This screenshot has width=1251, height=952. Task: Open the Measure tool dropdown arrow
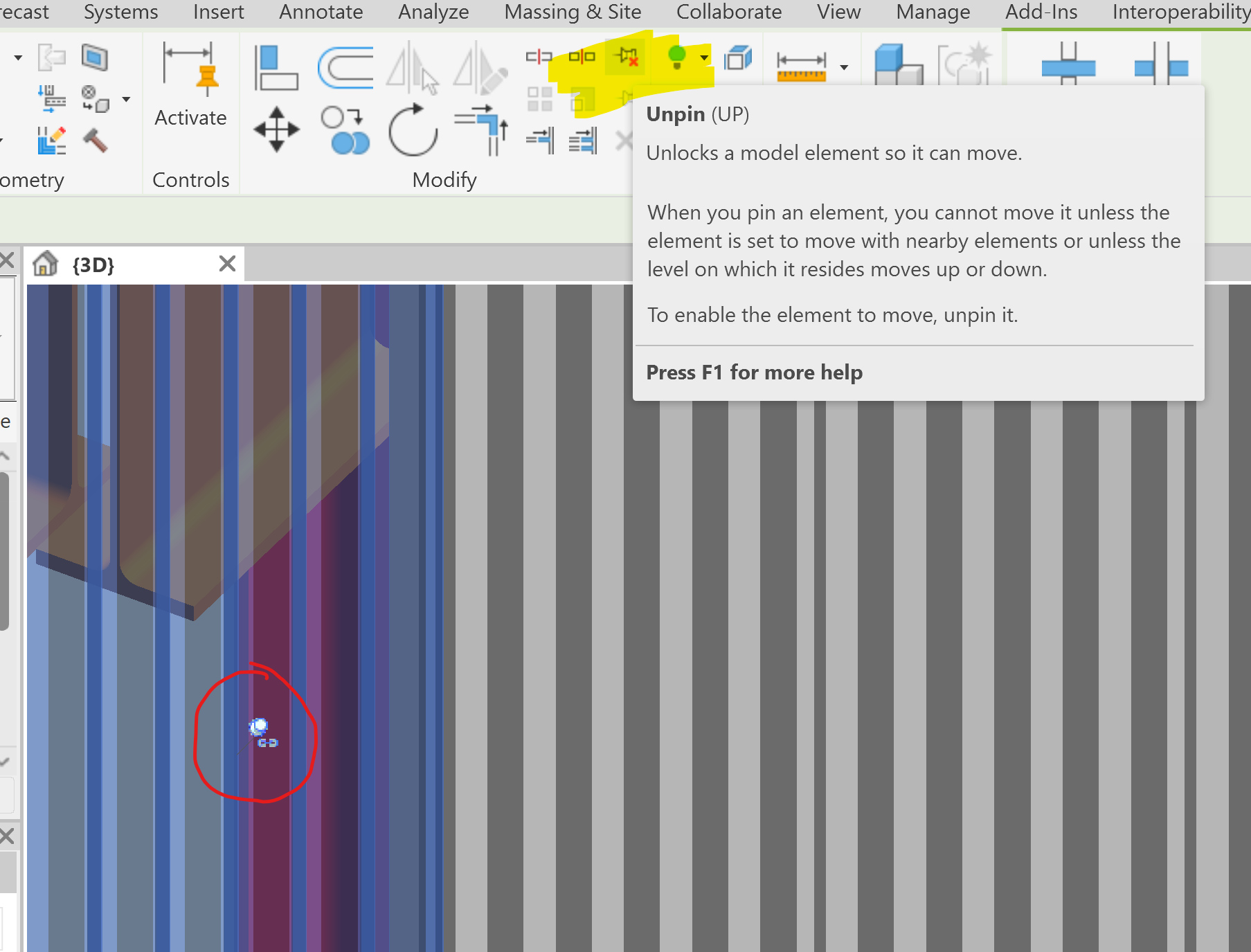pos(843,66)
